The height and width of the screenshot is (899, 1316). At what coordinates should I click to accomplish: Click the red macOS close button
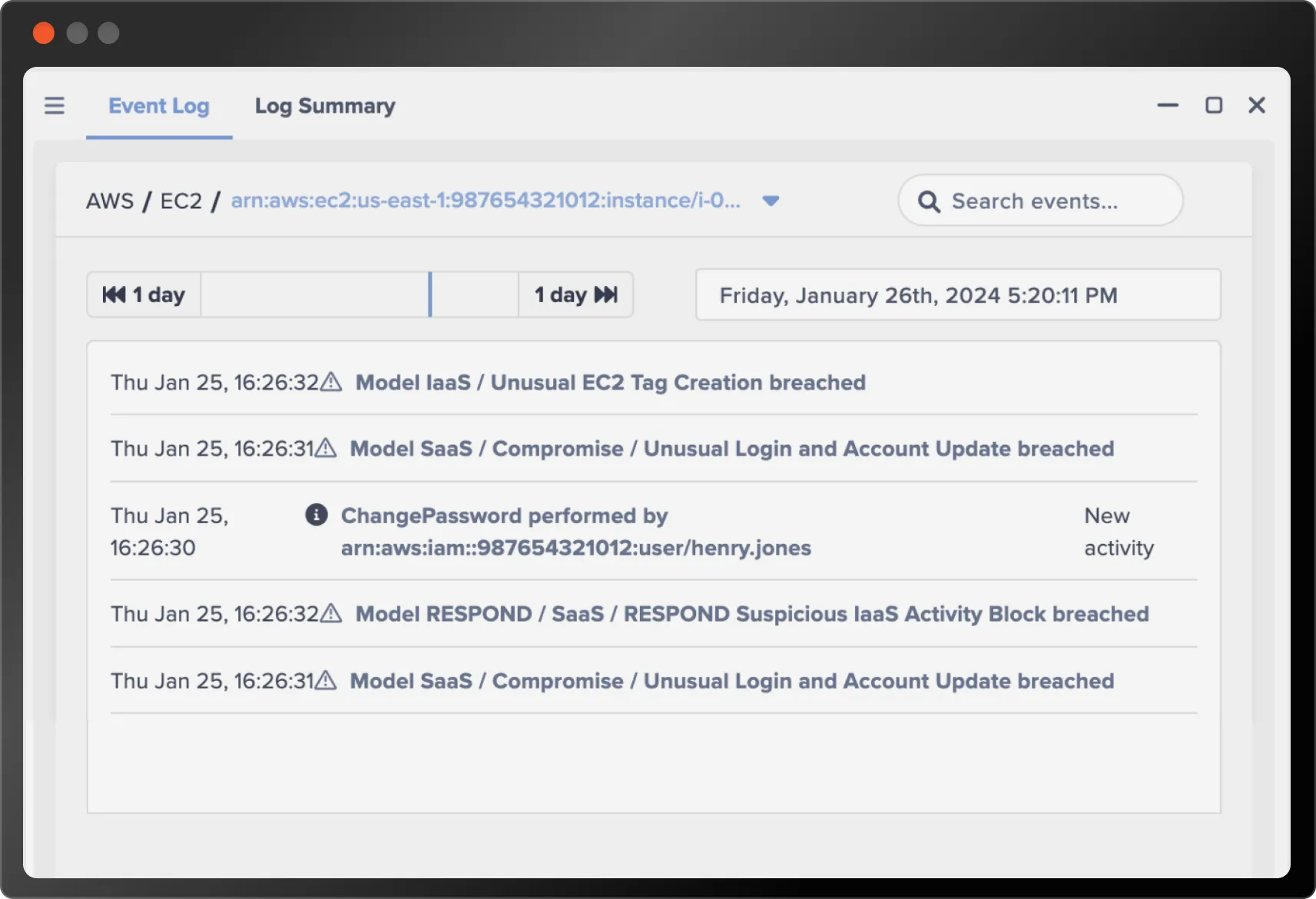44,33
